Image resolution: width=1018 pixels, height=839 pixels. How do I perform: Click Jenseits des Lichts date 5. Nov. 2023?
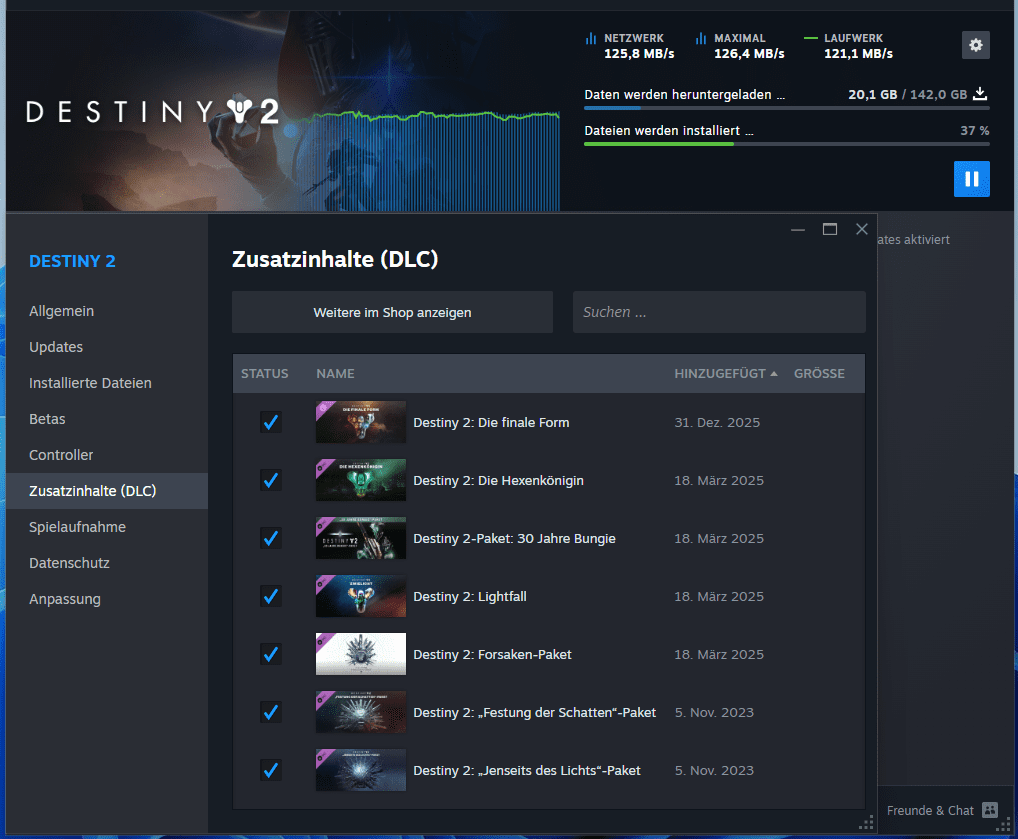(x=714, y=770)
